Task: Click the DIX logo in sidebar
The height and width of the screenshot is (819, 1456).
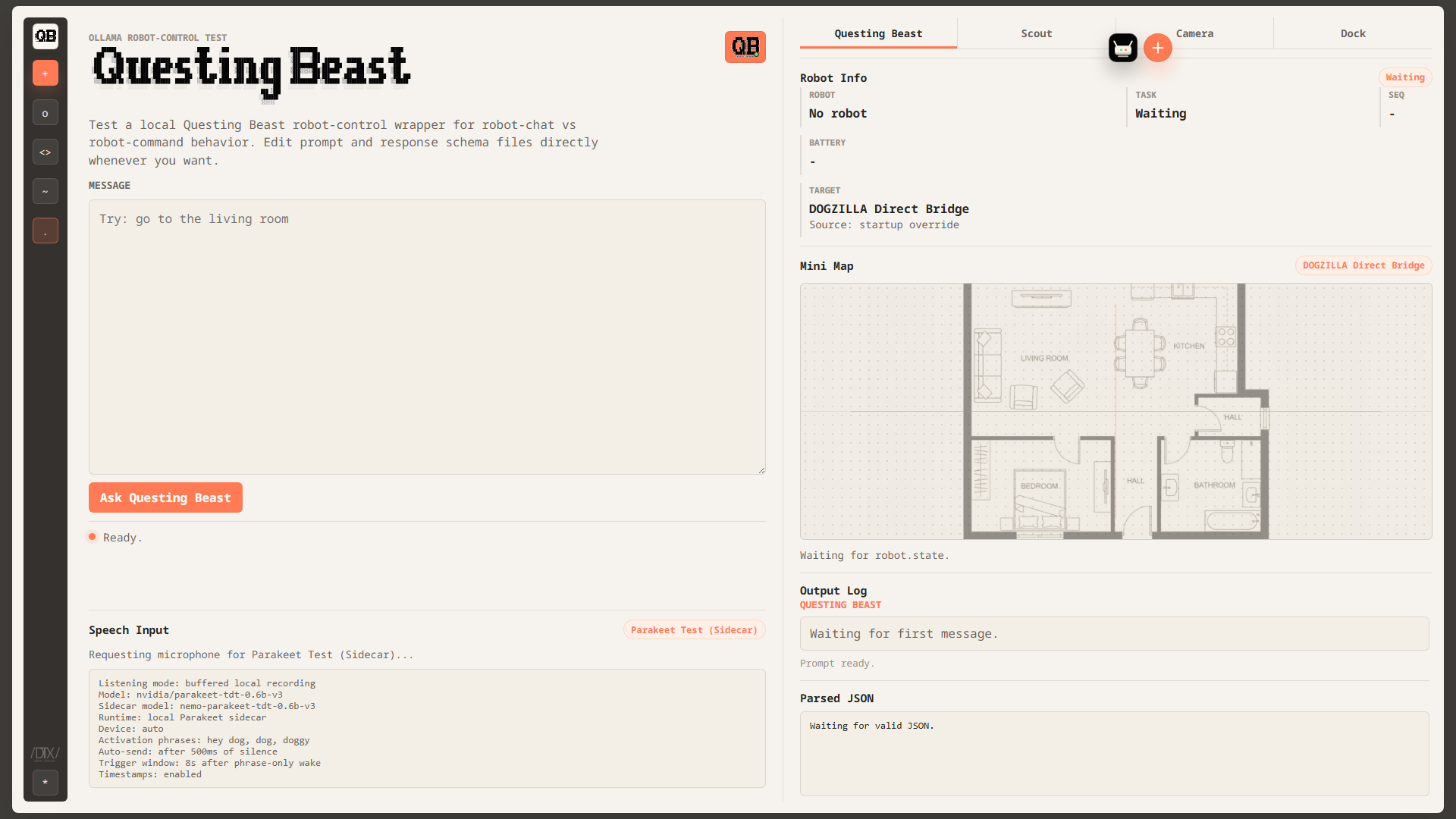Action: pyautogui.click(x=45, y=753)
